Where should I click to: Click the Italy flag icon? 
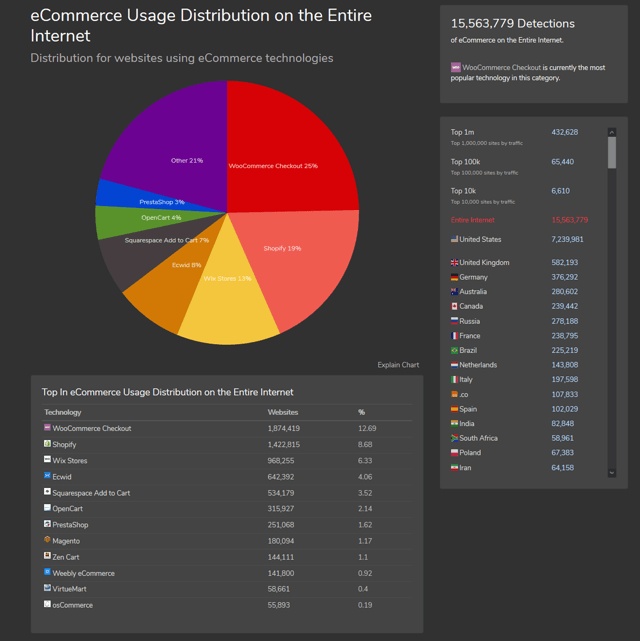[454, 379]
